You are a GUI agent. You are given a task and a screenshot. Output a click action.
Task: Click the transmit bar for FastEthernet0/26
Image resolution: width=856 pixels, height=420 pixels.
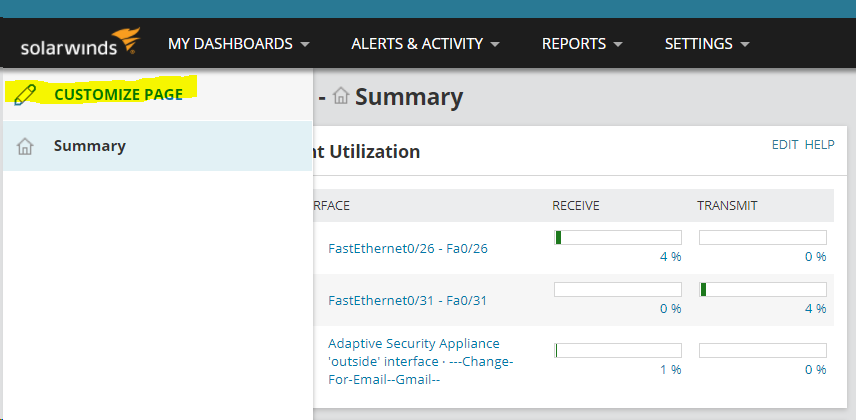pos(763,238)
